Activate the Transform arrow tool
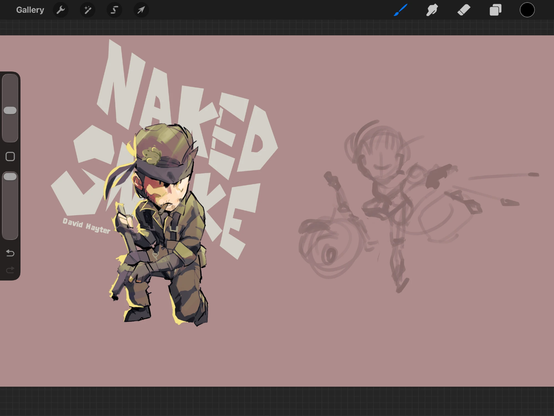 point(141,10)
